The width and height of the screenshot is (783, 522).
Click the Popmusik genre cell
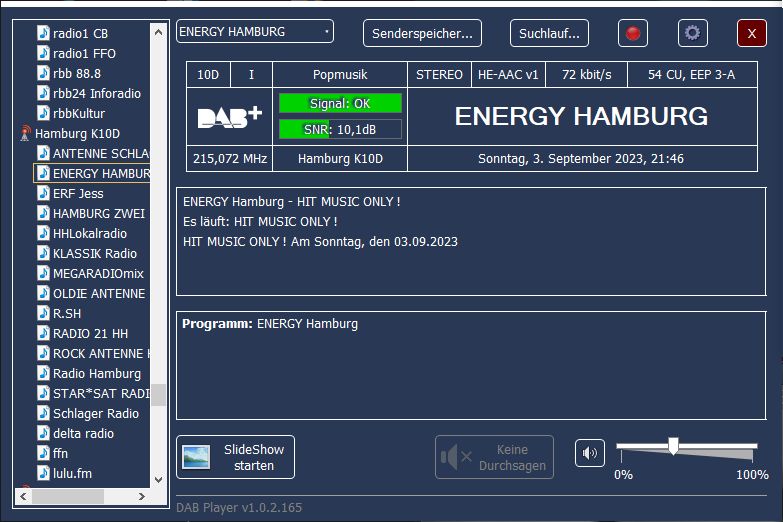pos(340,75)
